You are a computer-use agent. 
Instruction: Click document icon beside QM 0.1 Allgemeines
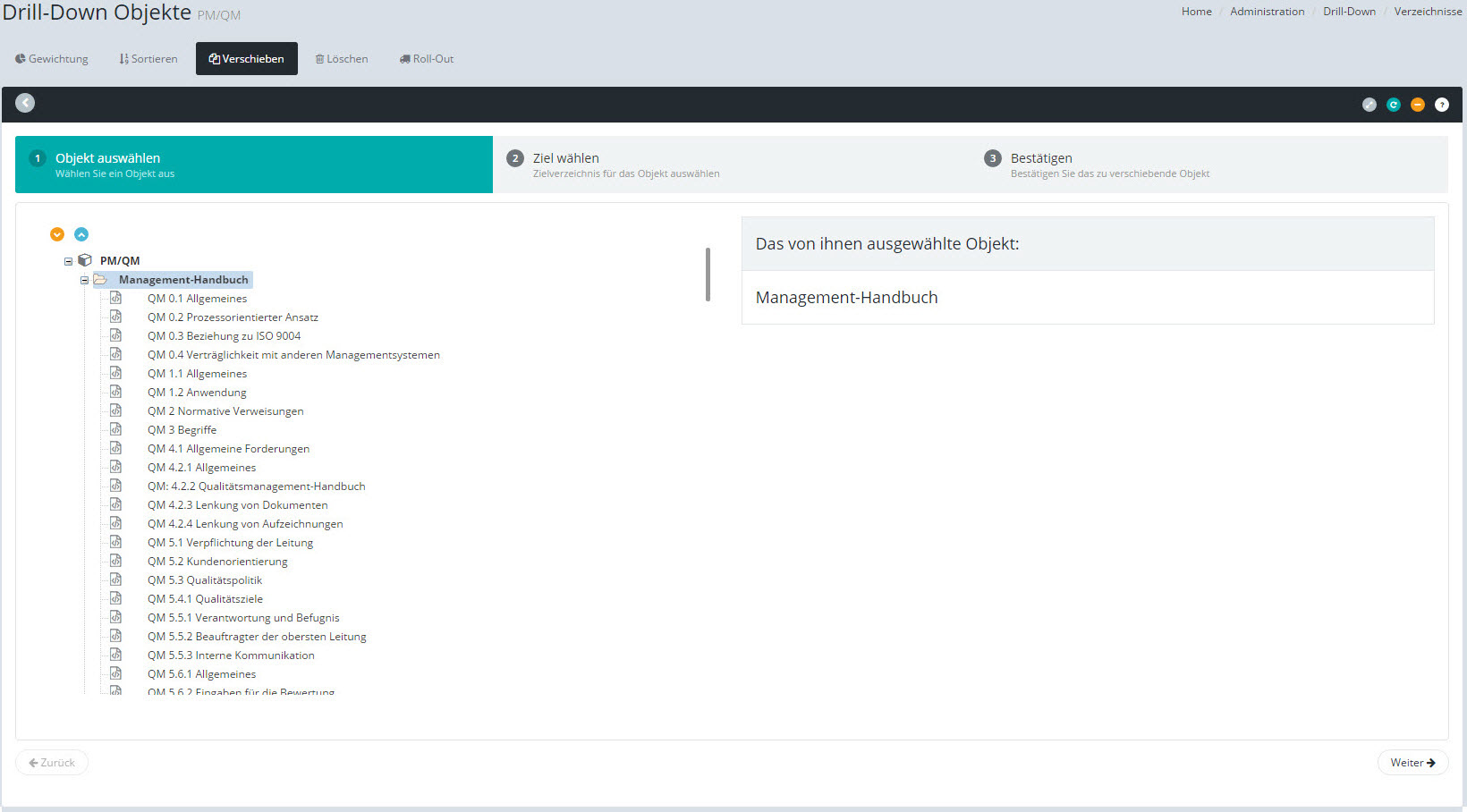click(115, 298)
